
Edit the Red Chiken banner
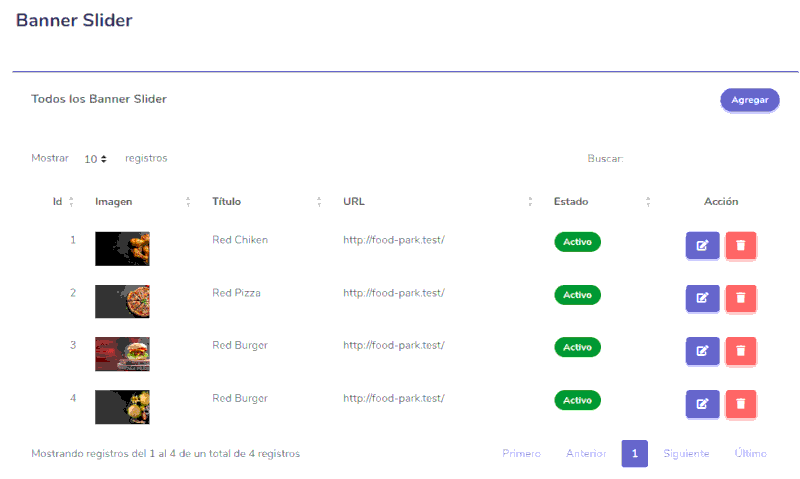pyautogui.click(x=702, y=245)
